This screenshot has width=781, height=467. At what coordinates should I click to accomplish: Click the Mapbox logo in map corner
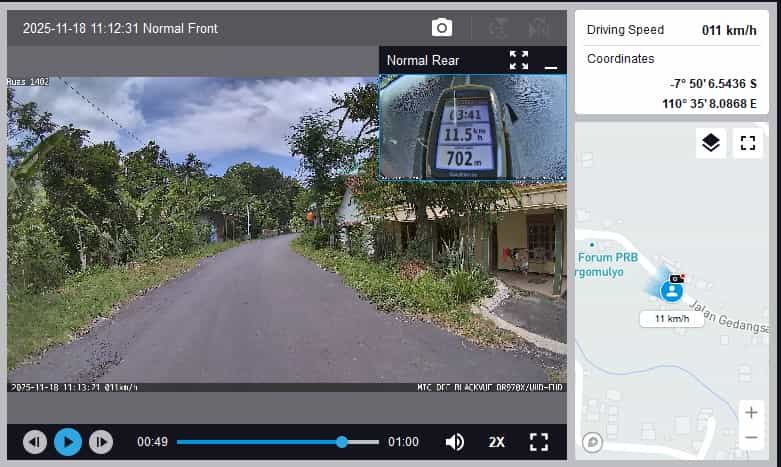[x=593, y=441]
